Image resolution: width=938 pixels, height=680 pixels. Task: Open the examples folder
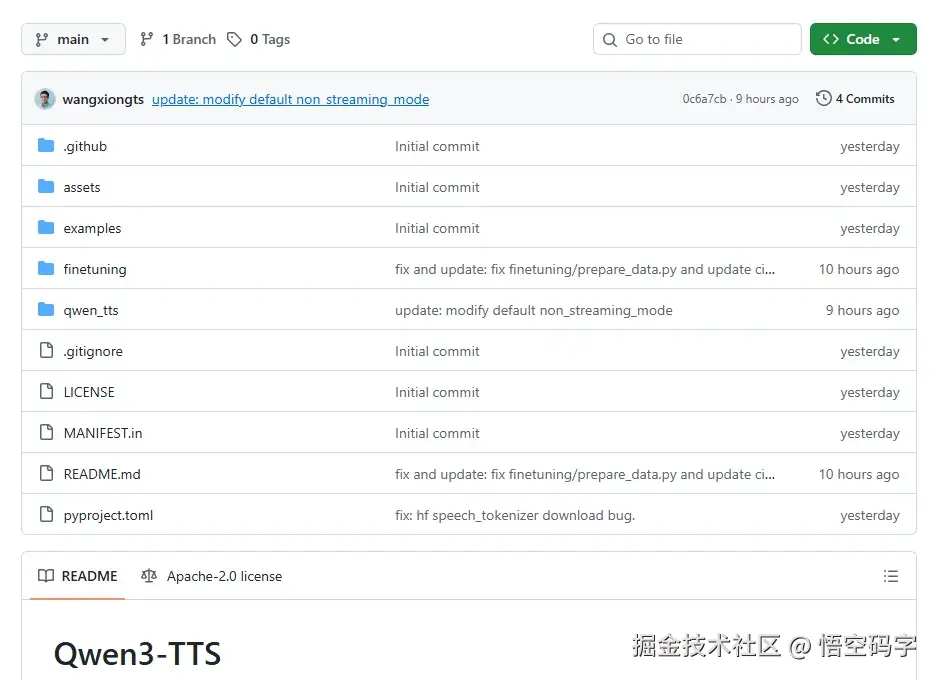[x=92, y=228]
